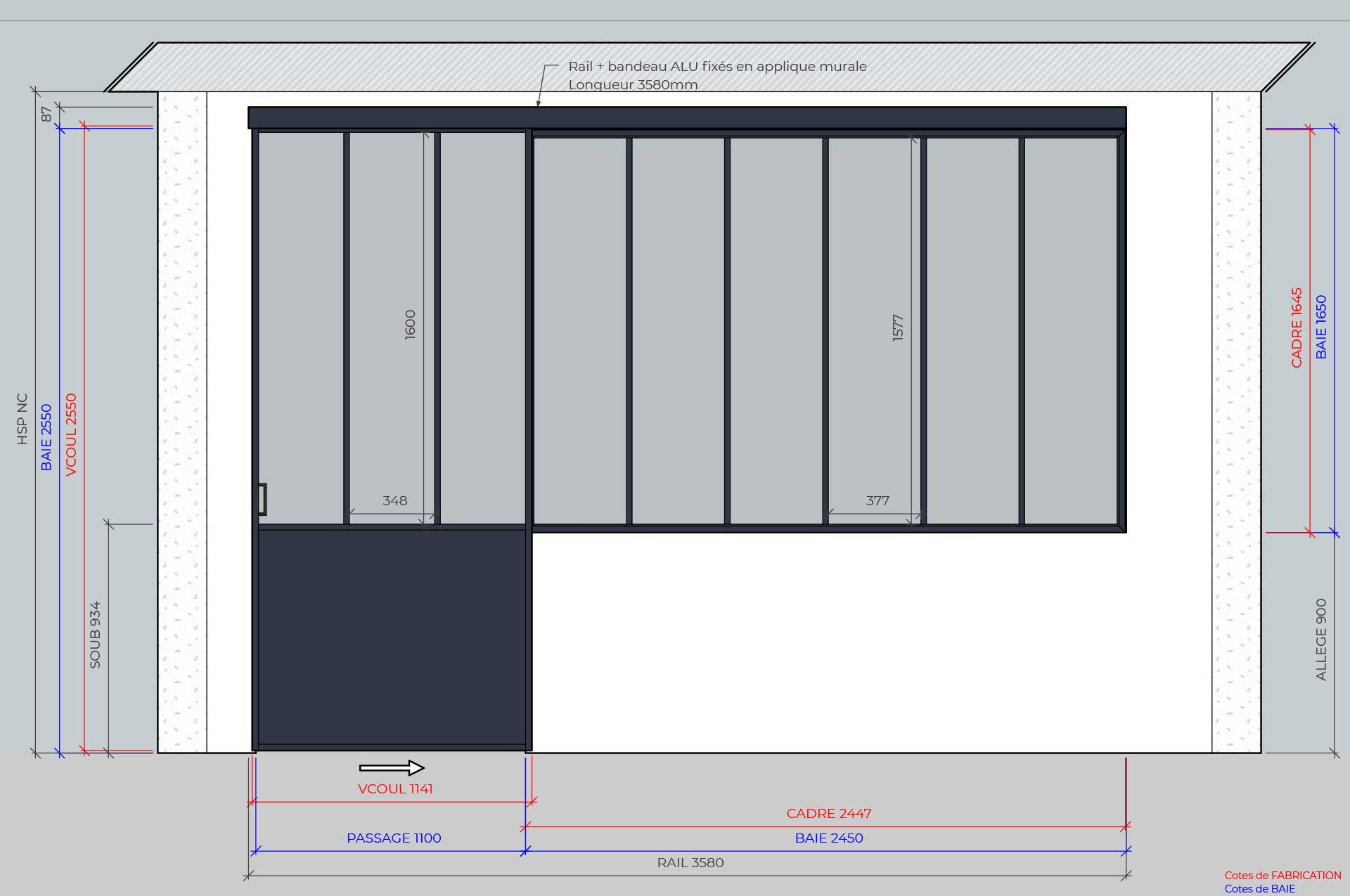Click the 'RAIL 3580' dimension label

click(690, 863)
